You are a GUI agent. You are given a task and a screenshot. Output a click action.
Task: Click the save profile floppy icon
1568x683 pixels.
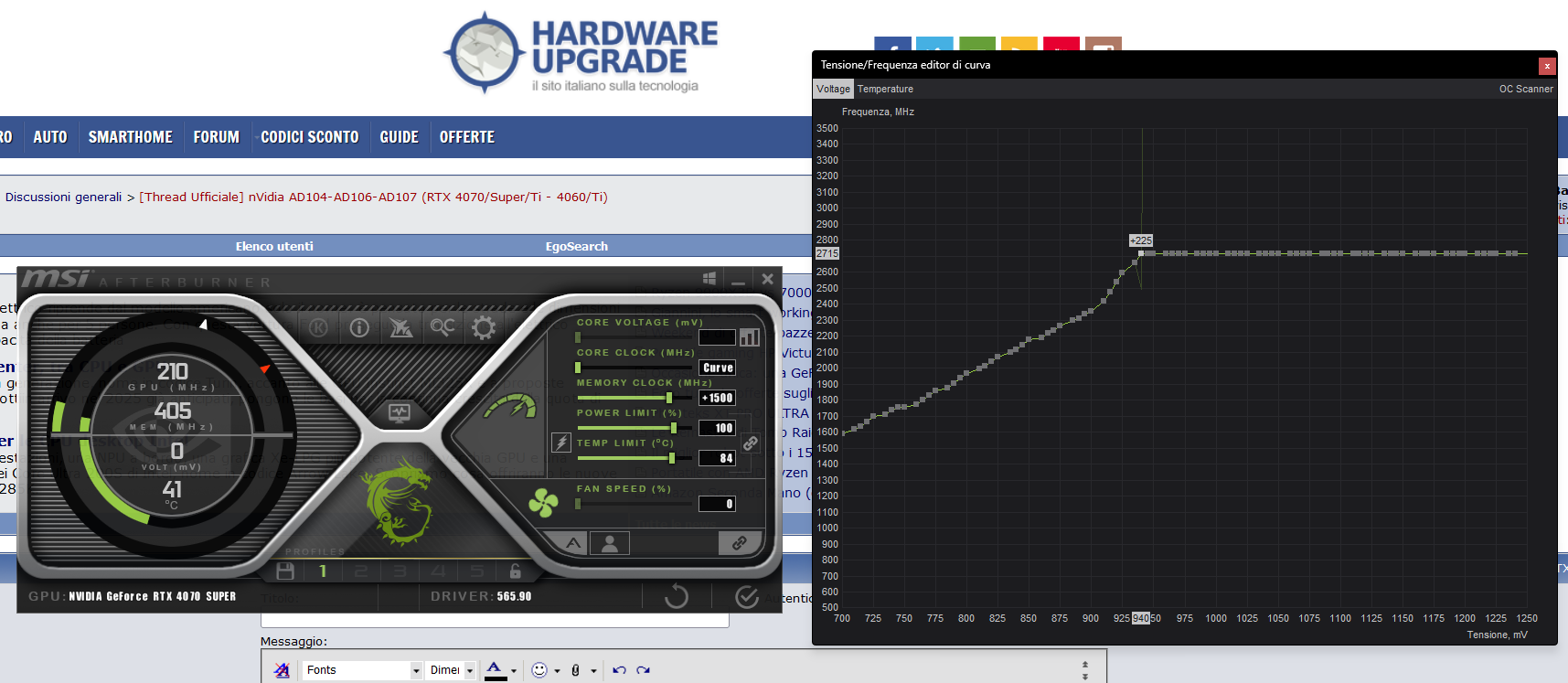[285, 571]
